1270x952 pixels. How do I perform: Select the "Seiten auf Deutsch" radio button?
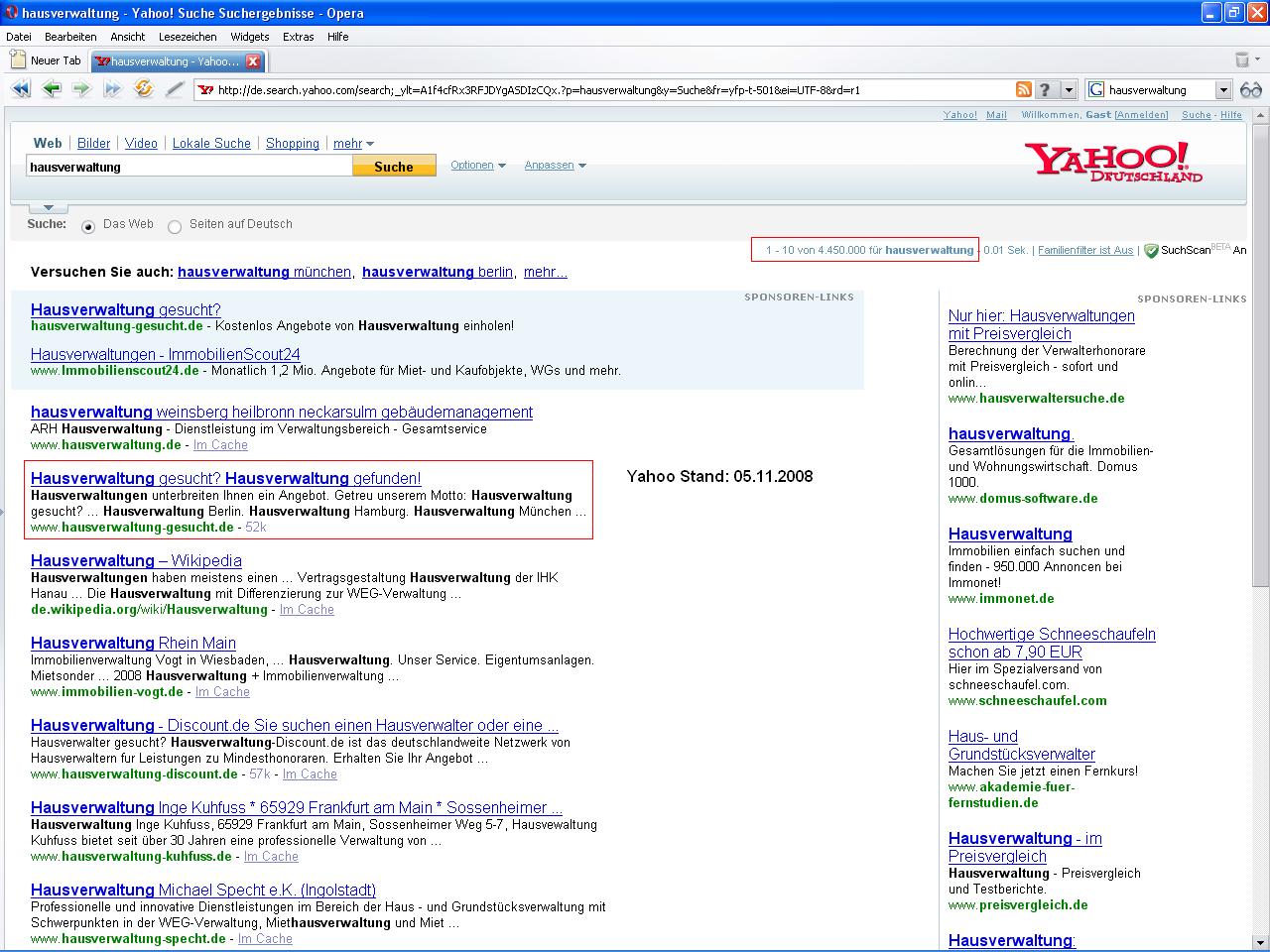point(175,226)
